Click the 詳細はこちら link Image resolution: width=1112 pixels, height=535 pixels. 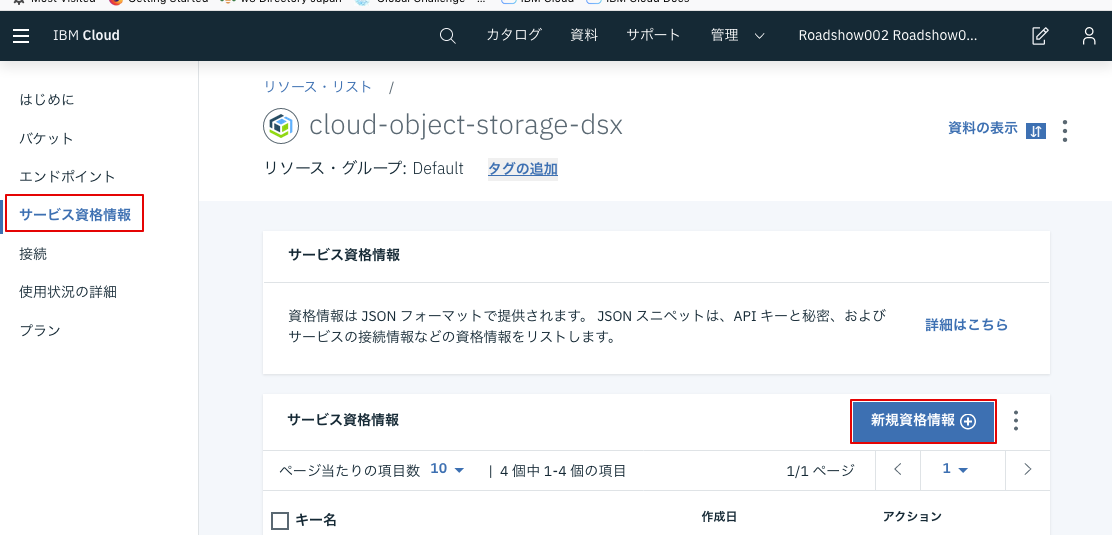(x=967, y=325)
